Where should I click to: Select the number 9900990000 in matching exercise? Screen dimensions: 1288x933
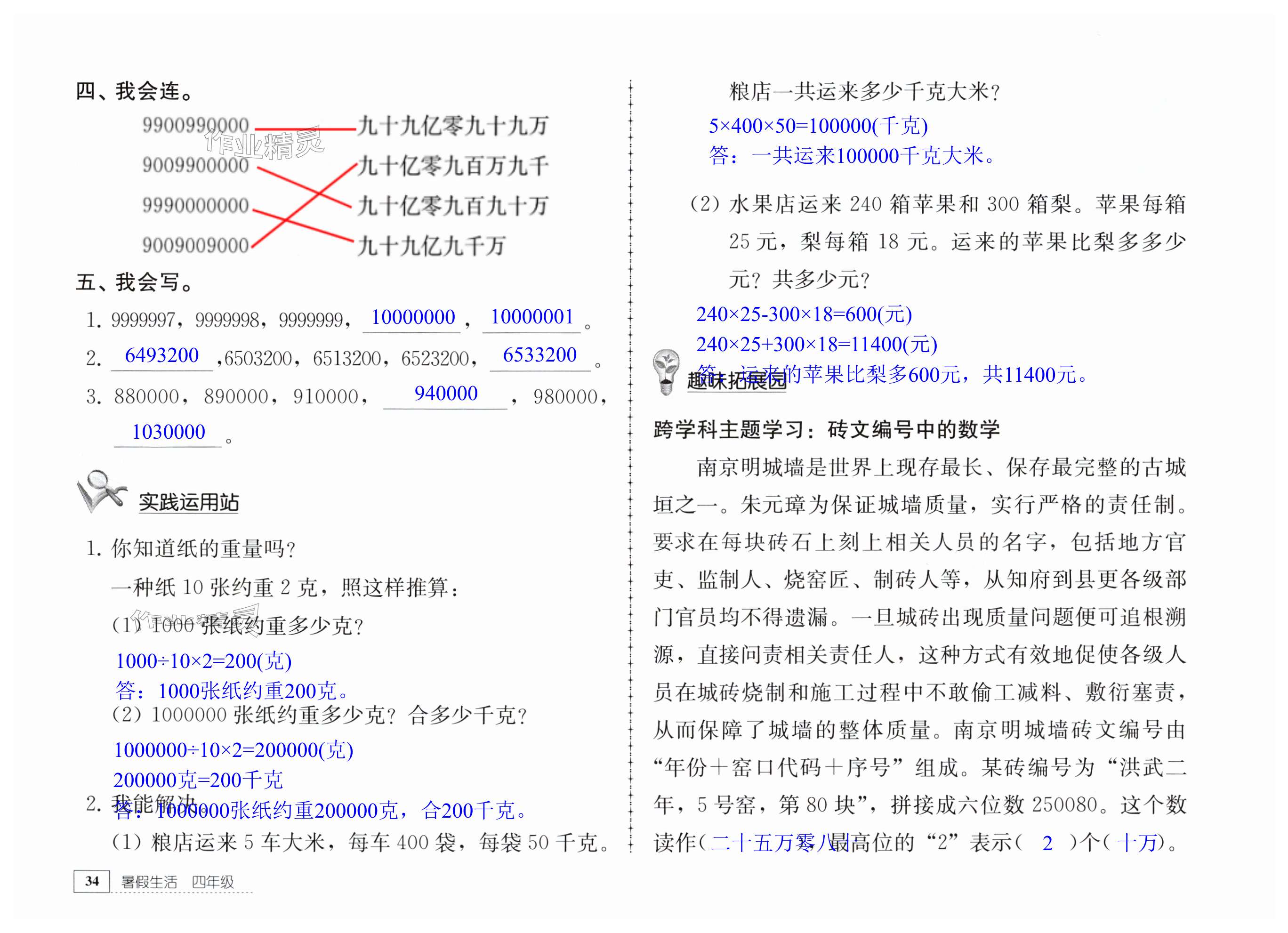pos(195,126)
